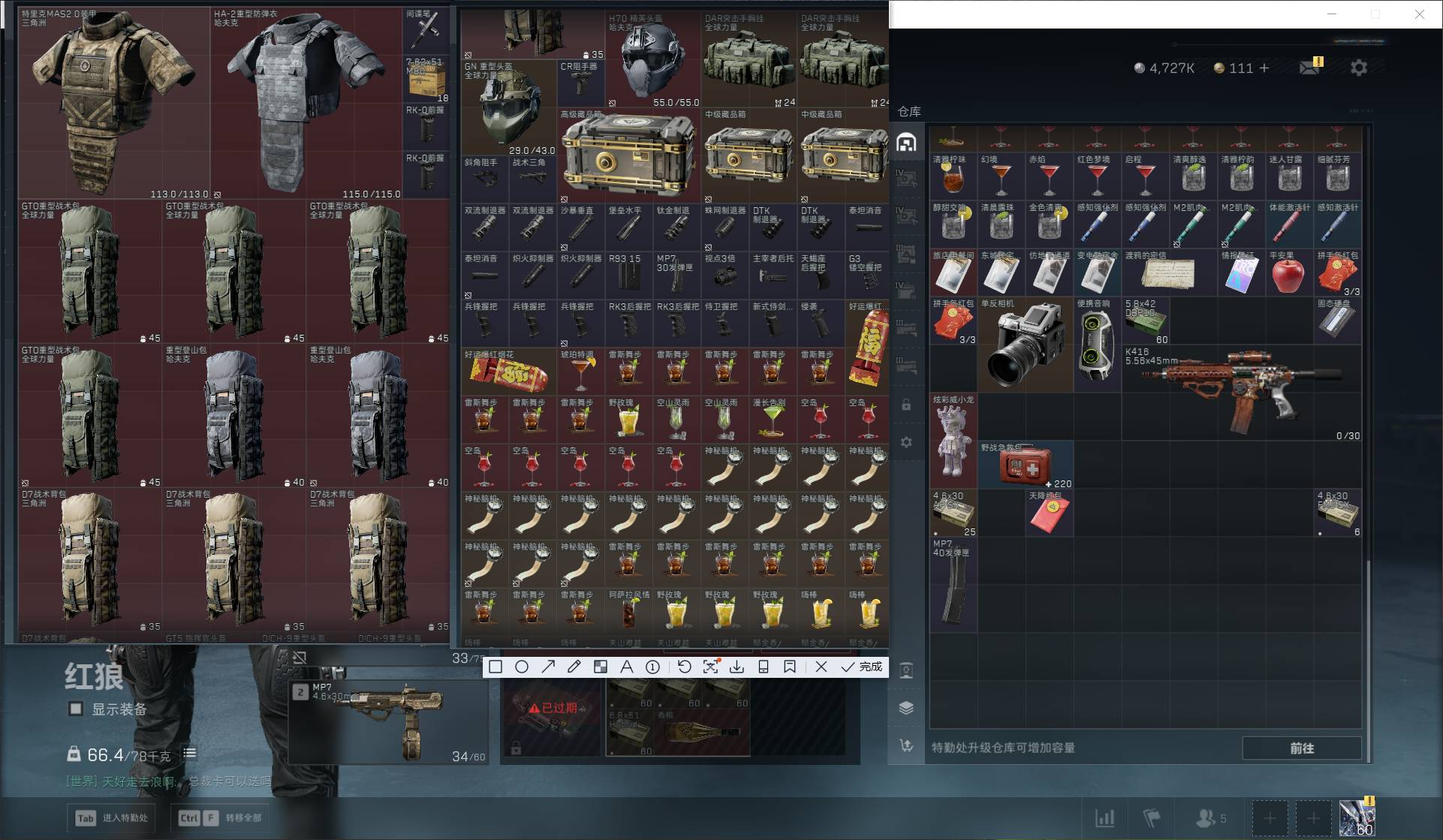Click the stacked layers icon in sidebar
Viewport: 1443px width, 840px height.
tap(906, 708)
